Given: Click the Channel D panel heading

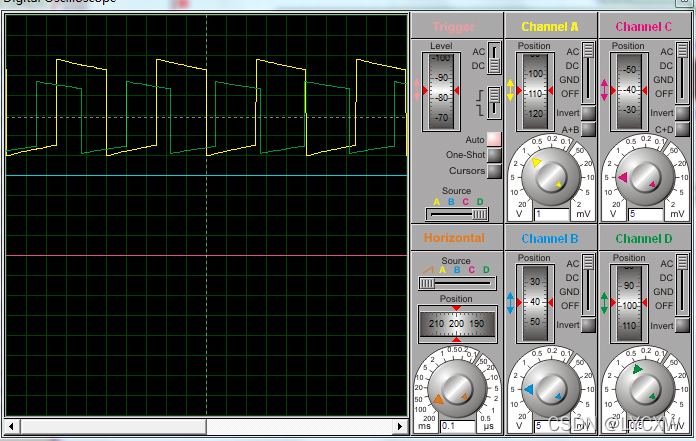Looking at the screenshot, I should [644, 239].
